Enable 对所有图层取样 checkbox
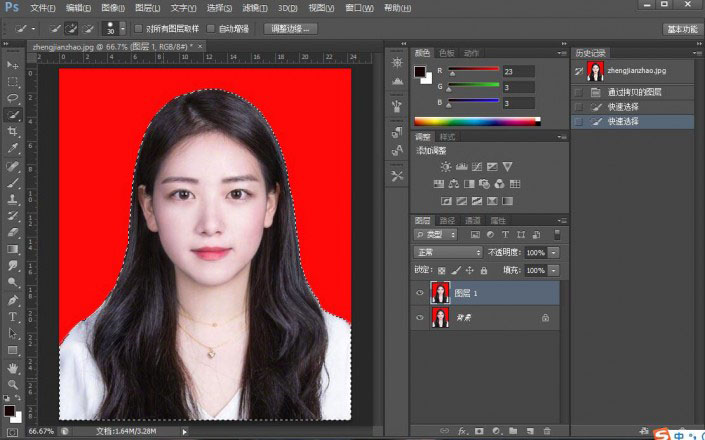 139,29
